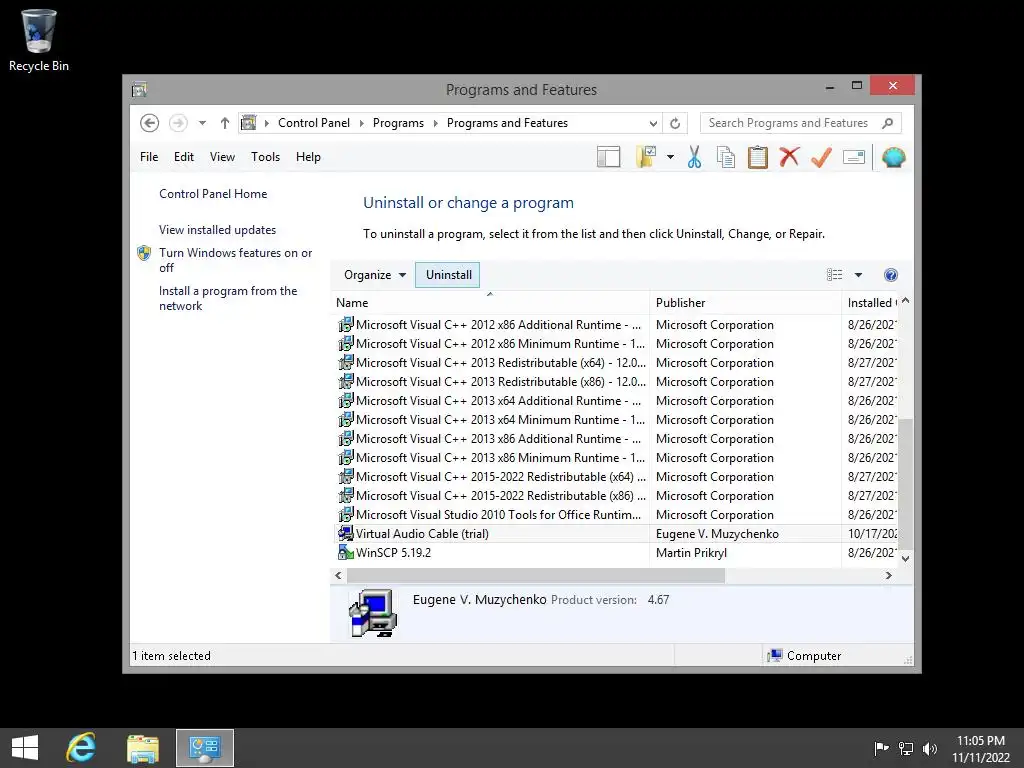
Task: Click the Properties toolbar icon
Action: (854, 157)
